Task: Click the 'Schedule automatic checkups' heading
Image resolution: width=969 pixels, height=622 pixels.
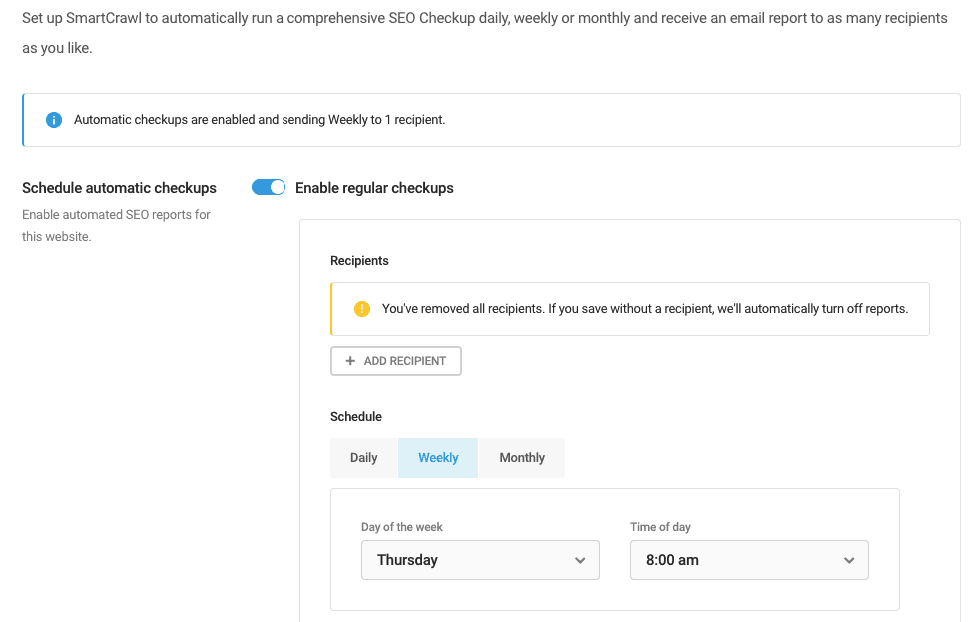Action: click(119, 188)
